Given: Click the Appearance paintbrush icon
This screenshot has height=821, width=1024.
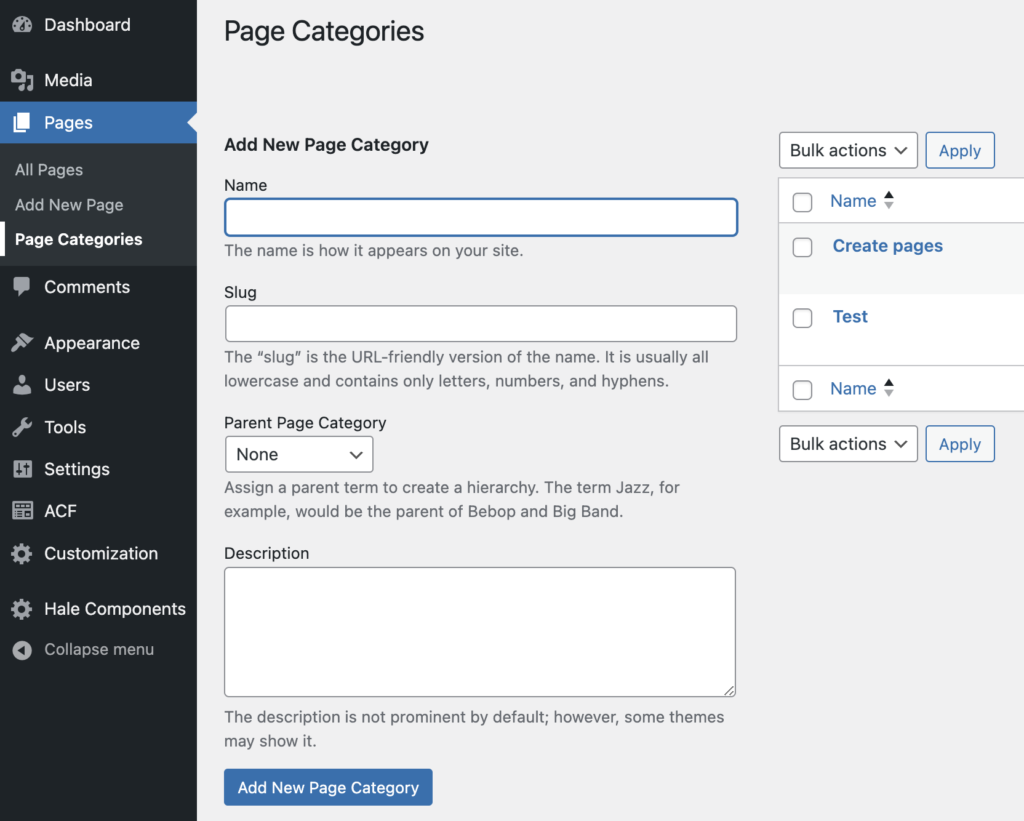Looking at the screenshot, I should point(22,343).
